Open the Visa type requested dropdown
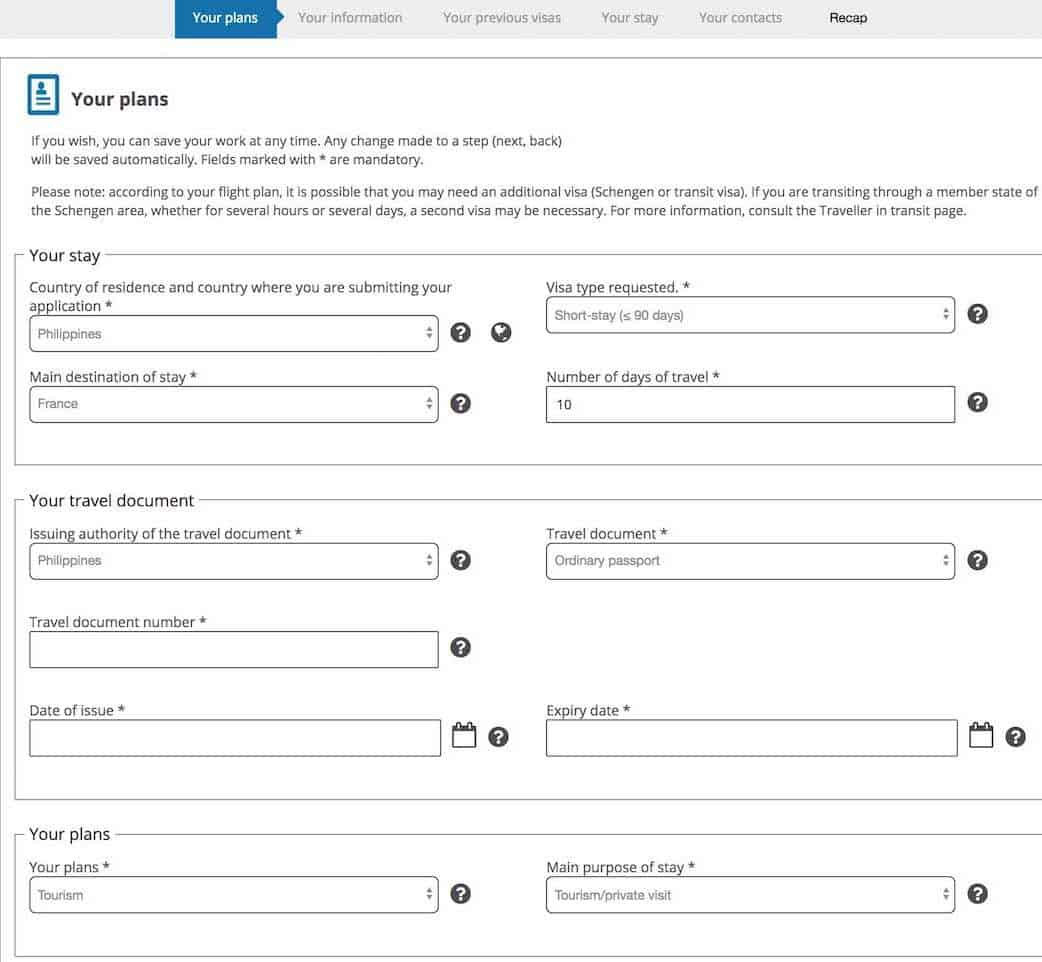Viewport: 1042px width, 962px height. [x=749, y=315]
